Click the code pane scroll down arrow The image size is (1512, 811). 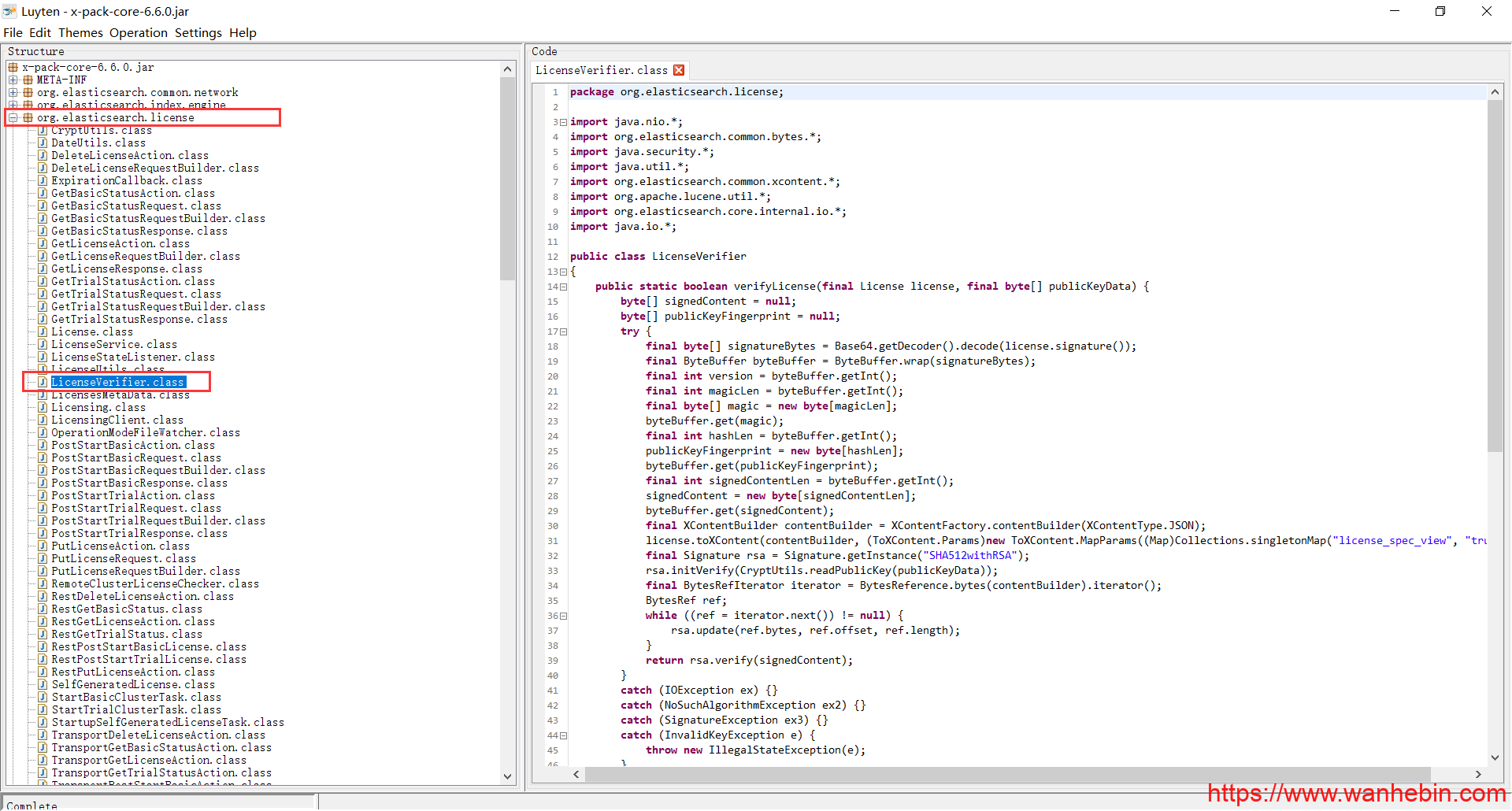[1495, 758]
